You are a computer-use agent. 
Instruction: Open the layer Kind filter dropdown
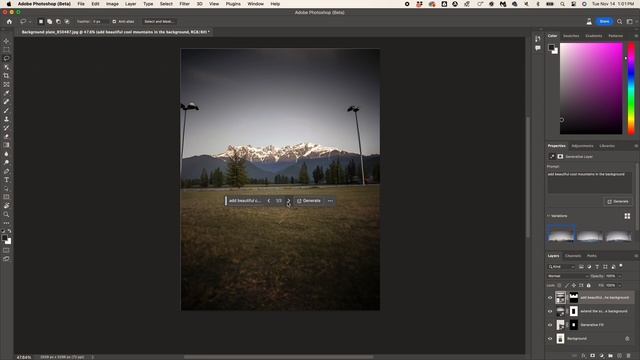562,267
